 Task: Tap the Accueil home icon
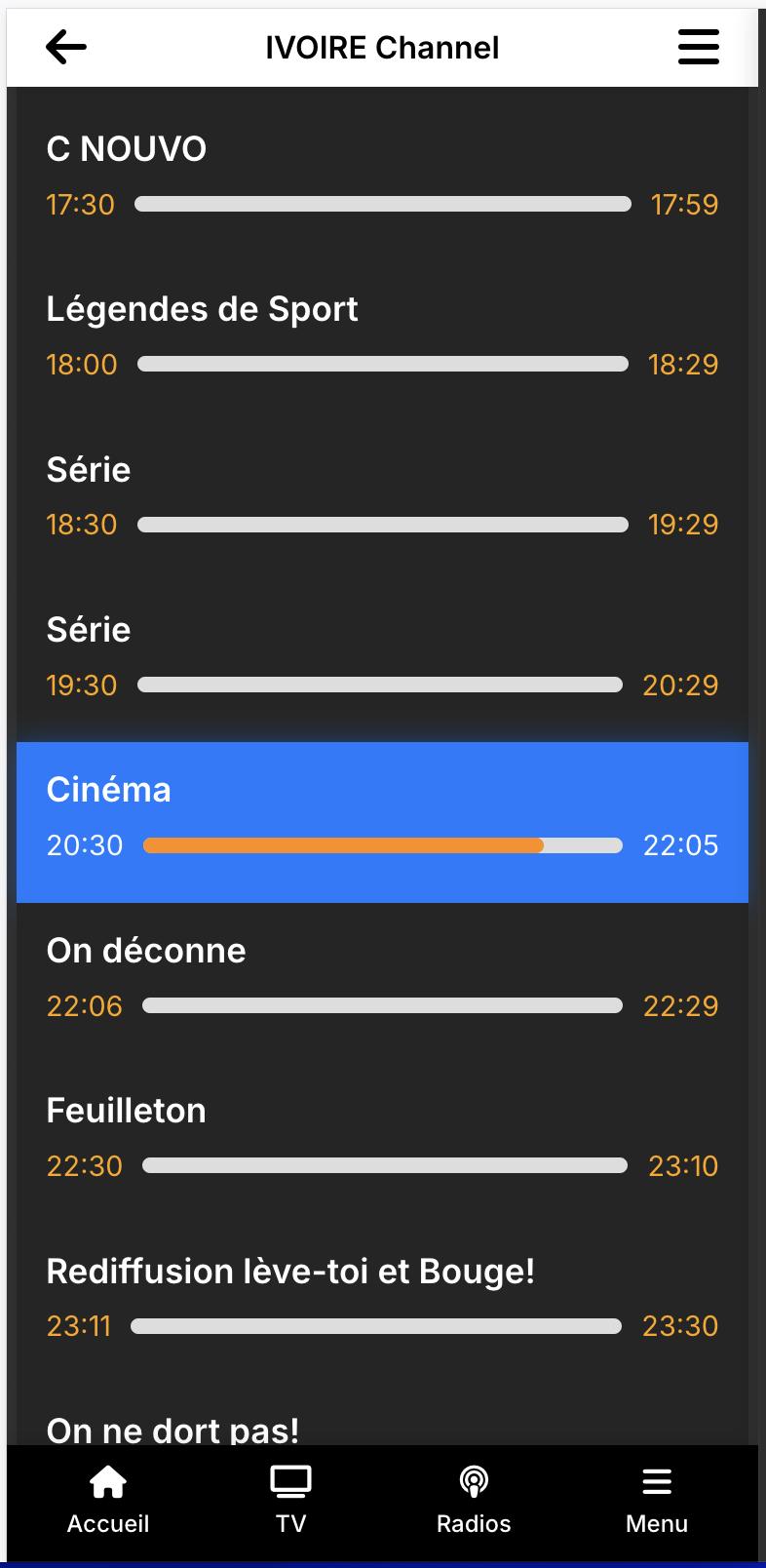point(108,1482)
